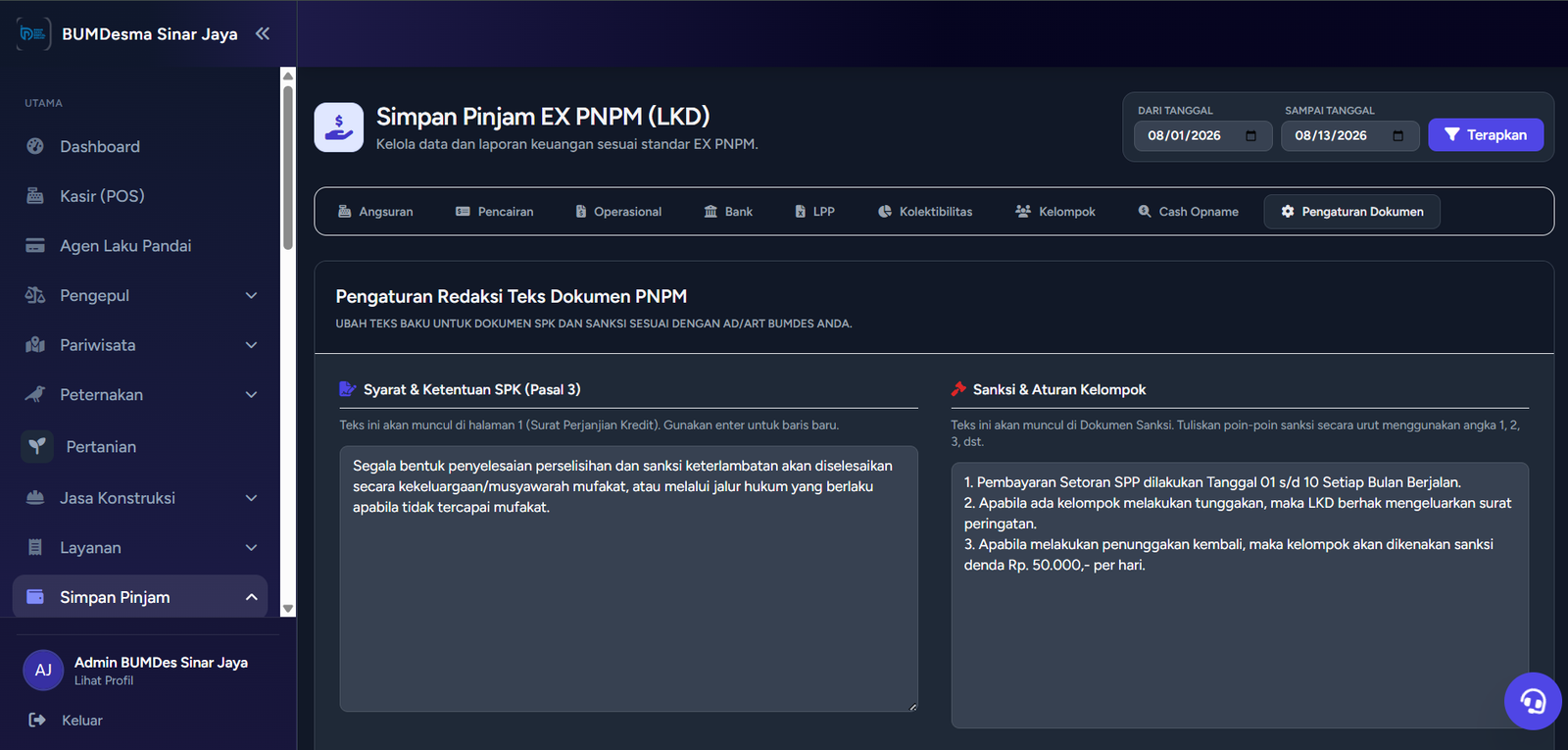The image size is (1568, 750).
Task: Switch to the Pencairan tab
Action: pyautogui.click(x=495, y=212)
